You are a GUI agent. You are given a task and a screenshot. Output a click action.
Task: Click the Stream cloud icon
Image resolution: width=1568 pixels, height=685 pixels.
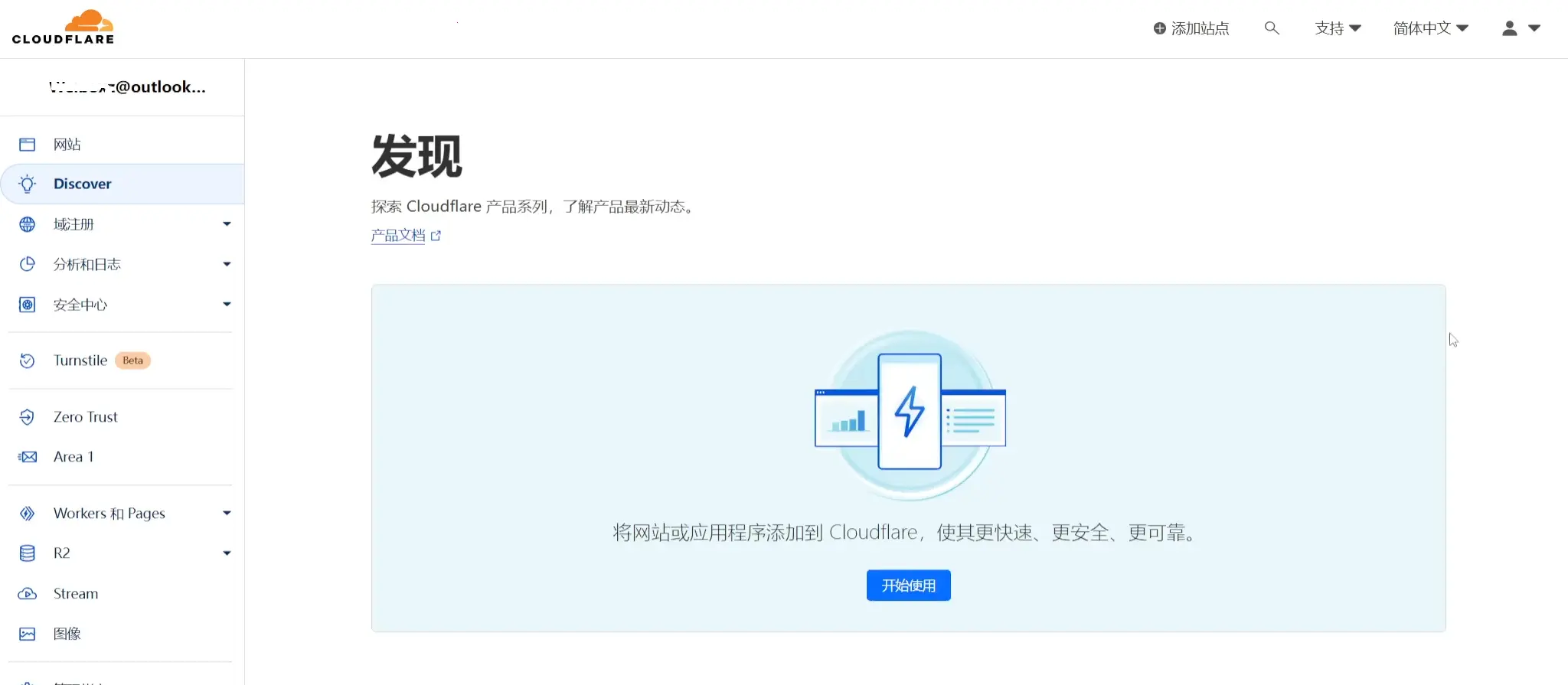(x=28, y=594)
